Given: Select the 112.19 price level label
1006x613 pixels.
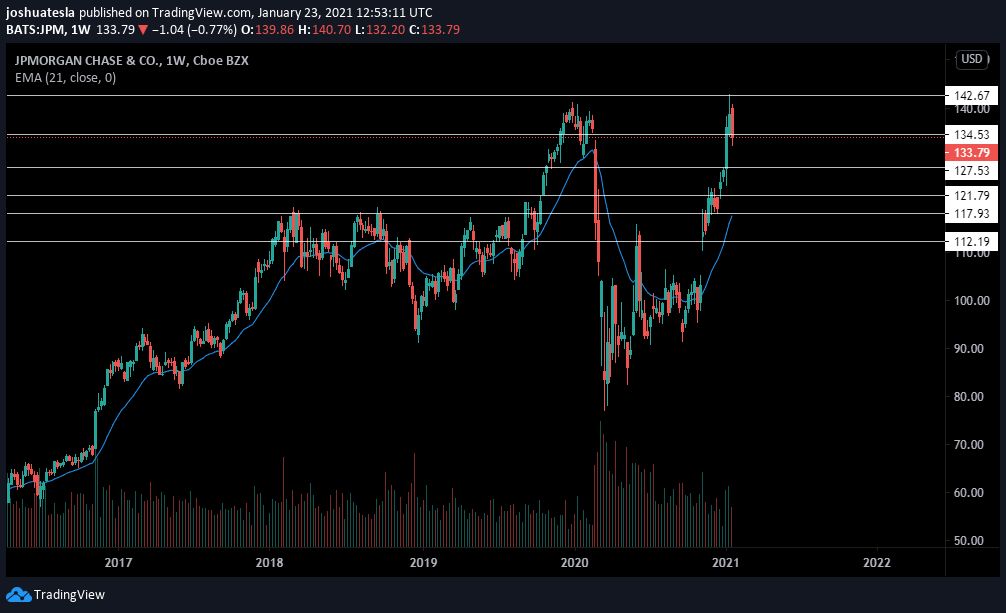Looking at the screenshot, I should (x=971, y=242).
